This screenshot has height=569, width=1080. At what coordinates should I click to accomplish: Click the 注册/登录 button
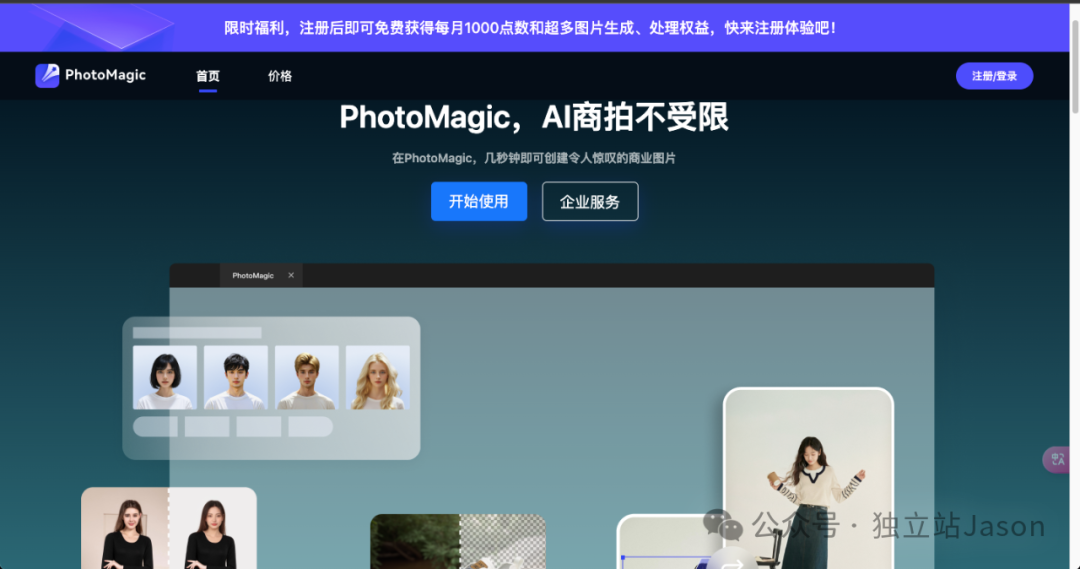[x=994, y=76]
